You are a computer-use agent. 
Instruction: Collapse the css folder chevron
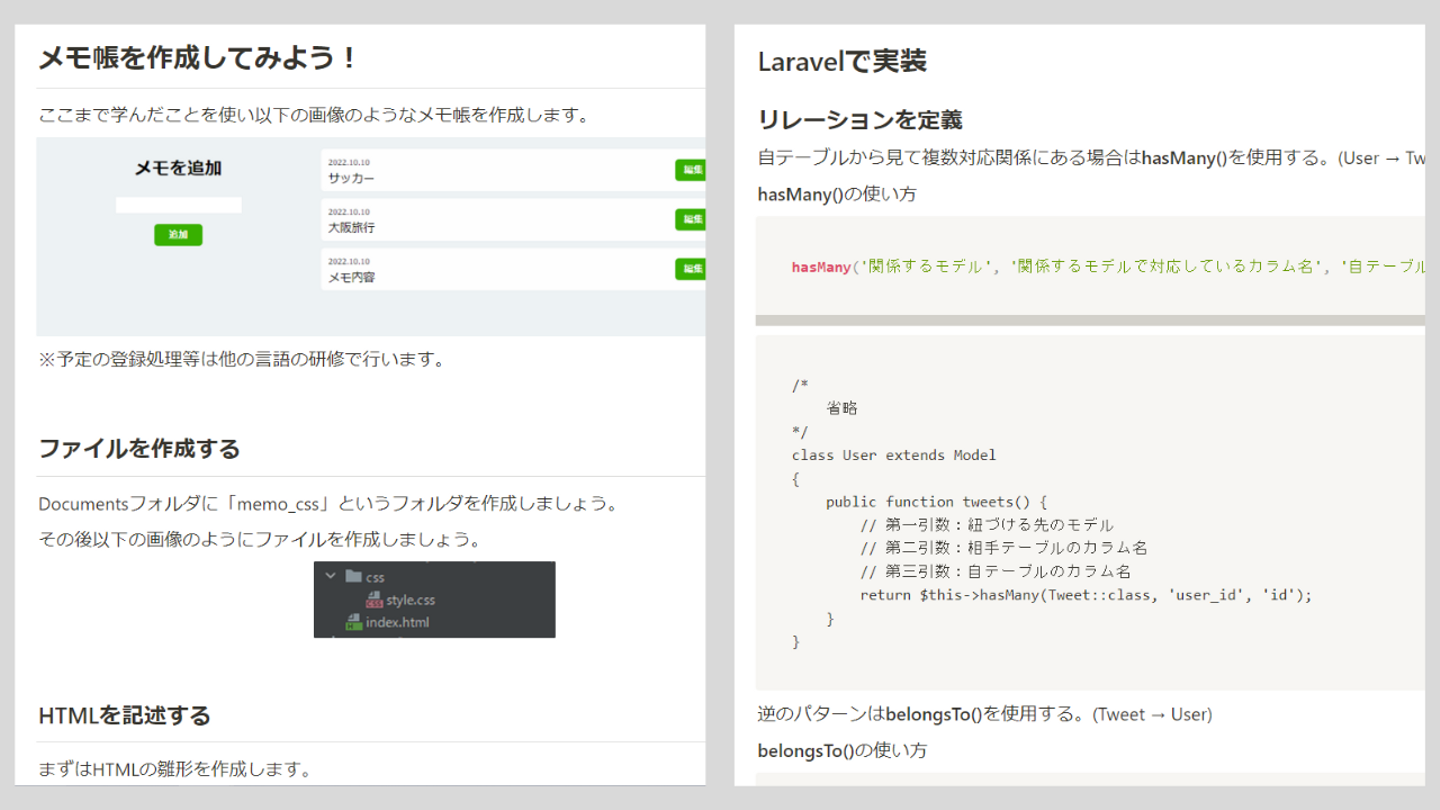click(331, 577)
